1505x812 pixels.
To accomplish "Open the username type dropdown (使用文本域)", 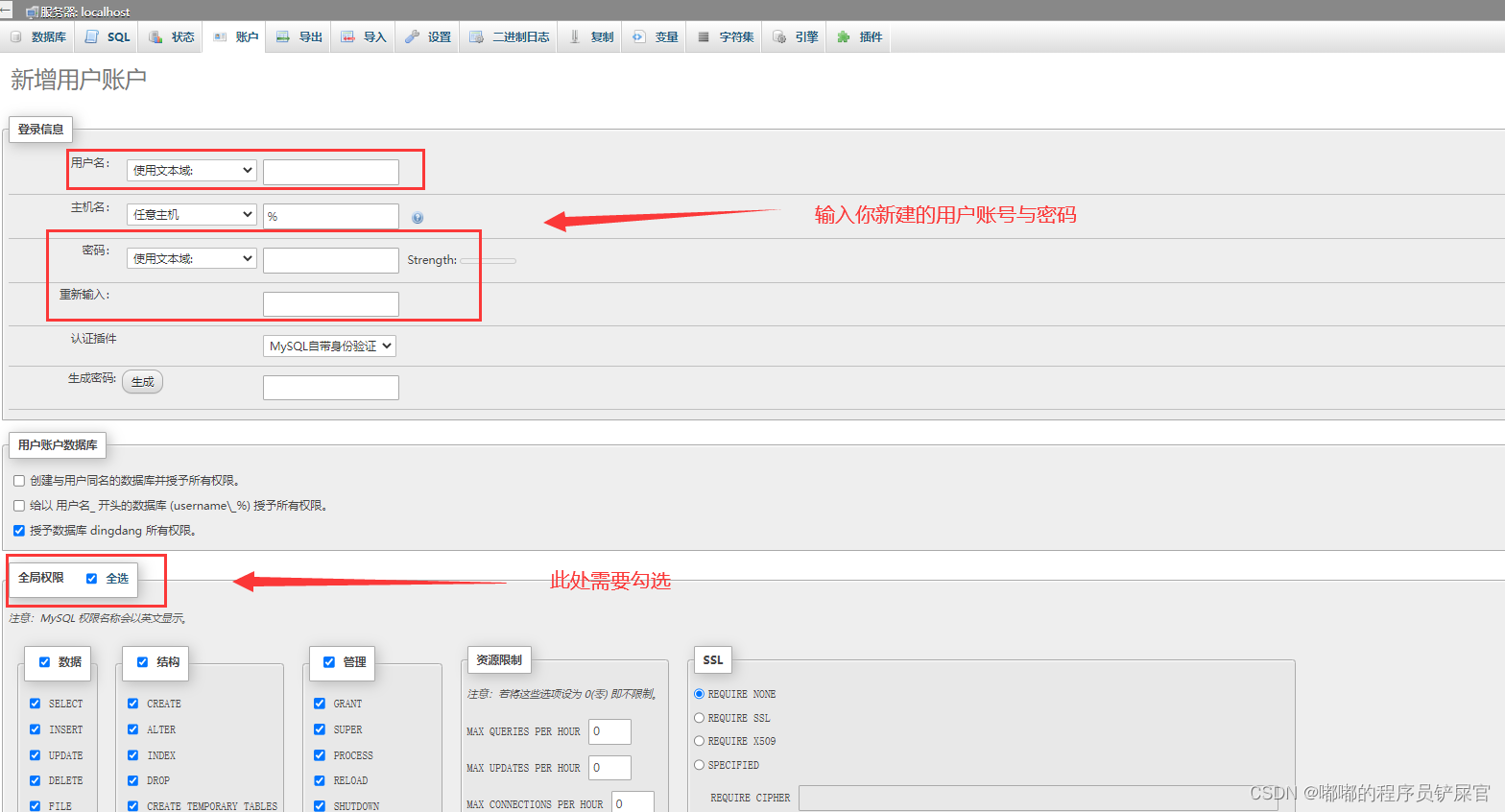I will click(192, 170).
